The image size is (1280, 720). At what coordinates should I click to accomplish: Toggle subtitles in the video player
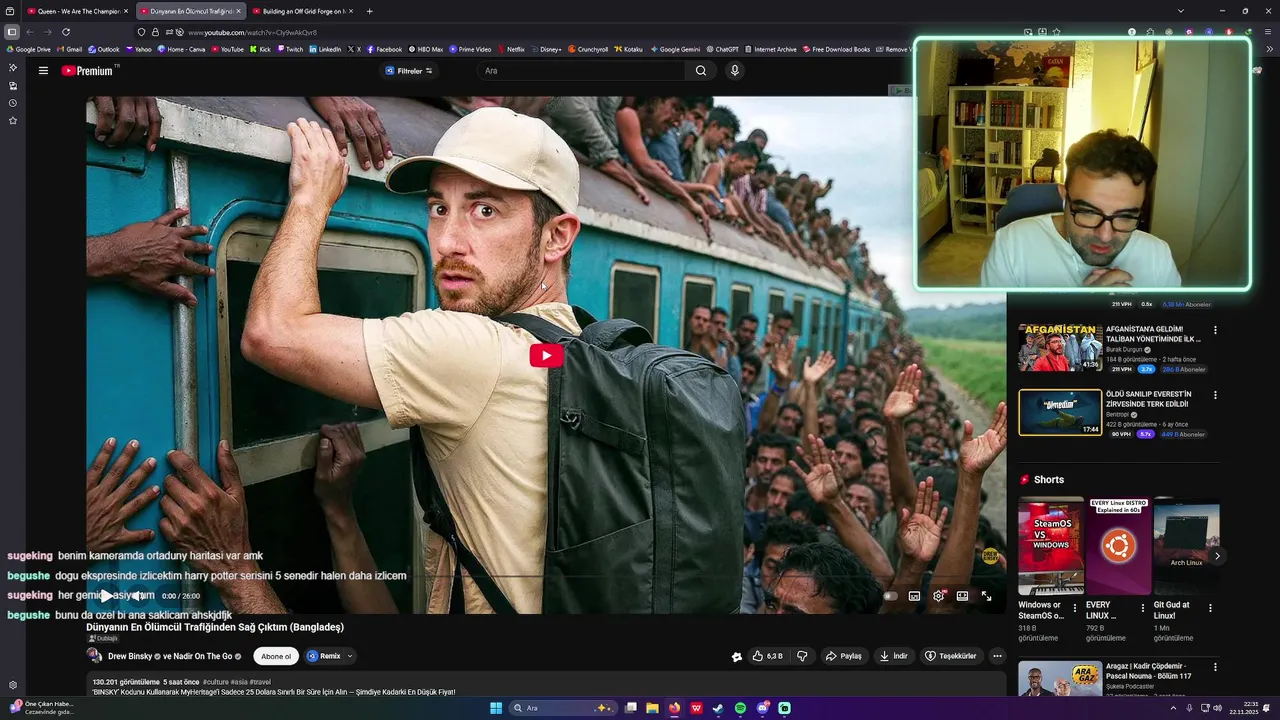pyautogui.click(x=914, y=596)
